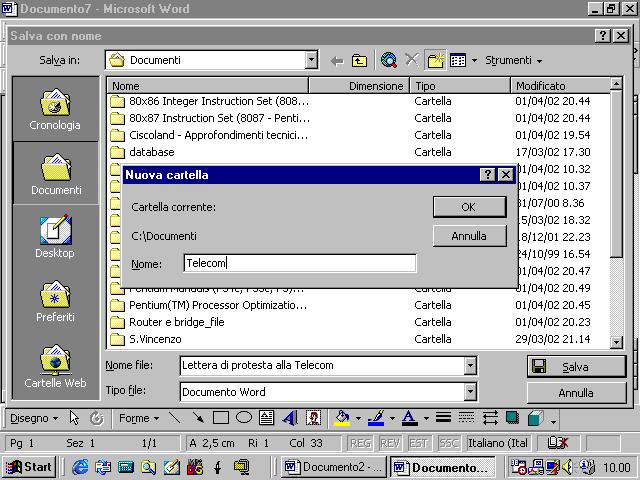This screenshot has width=640, height=480.
Task: Apply blue Line Color brush
Action: [x=376, y=418]
